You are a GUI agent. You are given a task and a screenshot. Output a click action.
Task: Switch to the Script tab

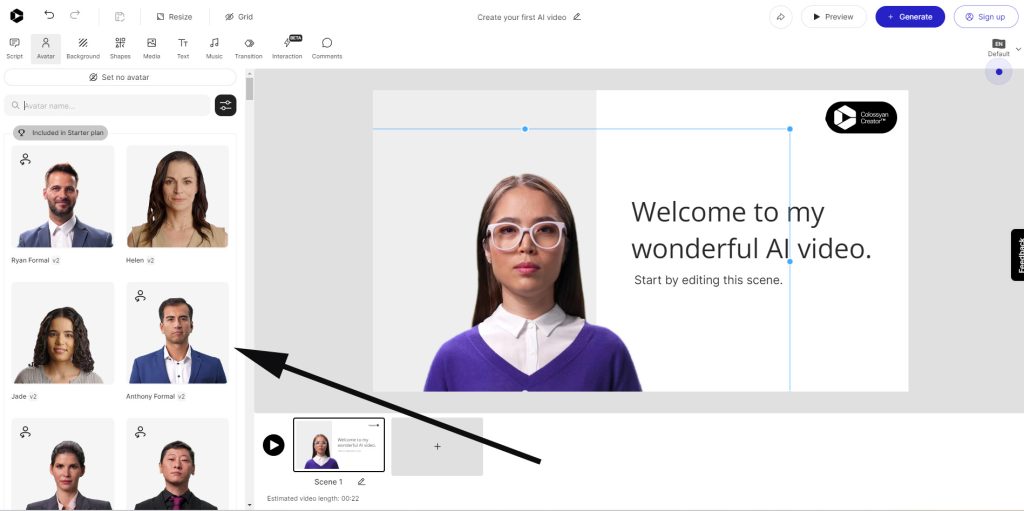pos(14,47)
